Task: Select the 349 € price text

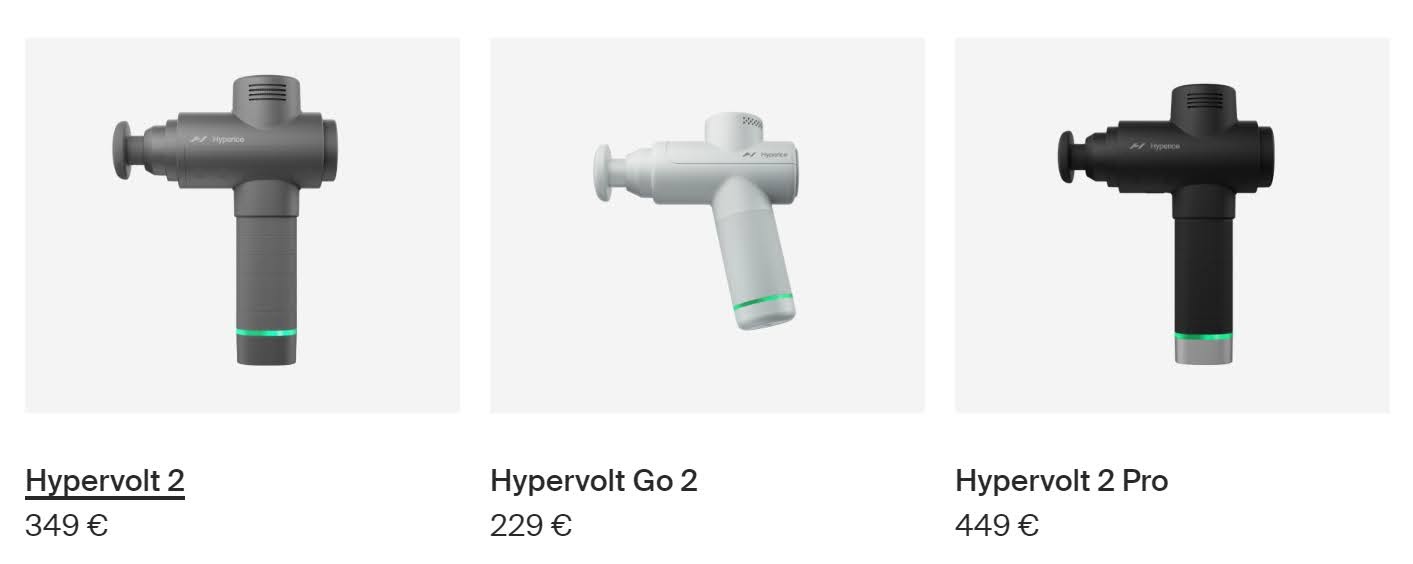Action: 66,525
